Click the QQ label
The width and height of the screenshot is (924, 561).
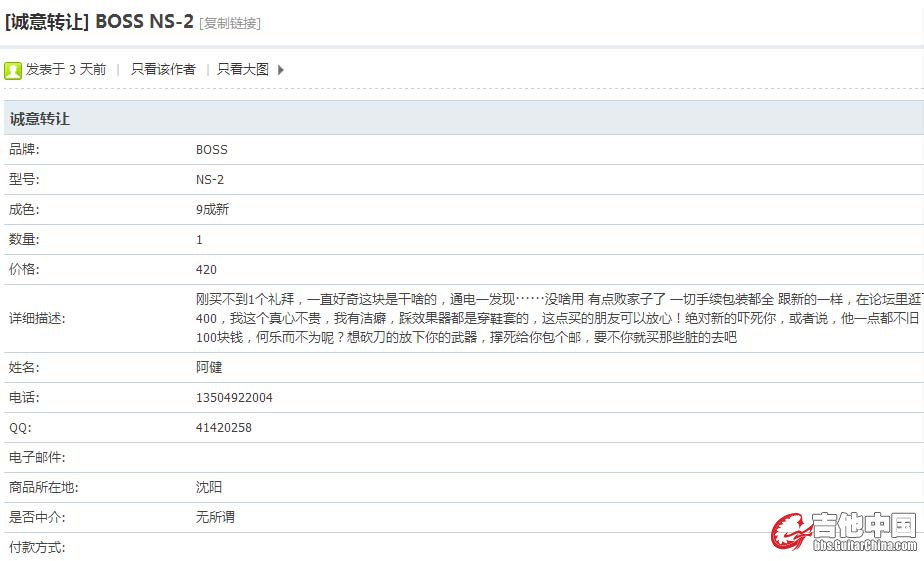(20, 428)
